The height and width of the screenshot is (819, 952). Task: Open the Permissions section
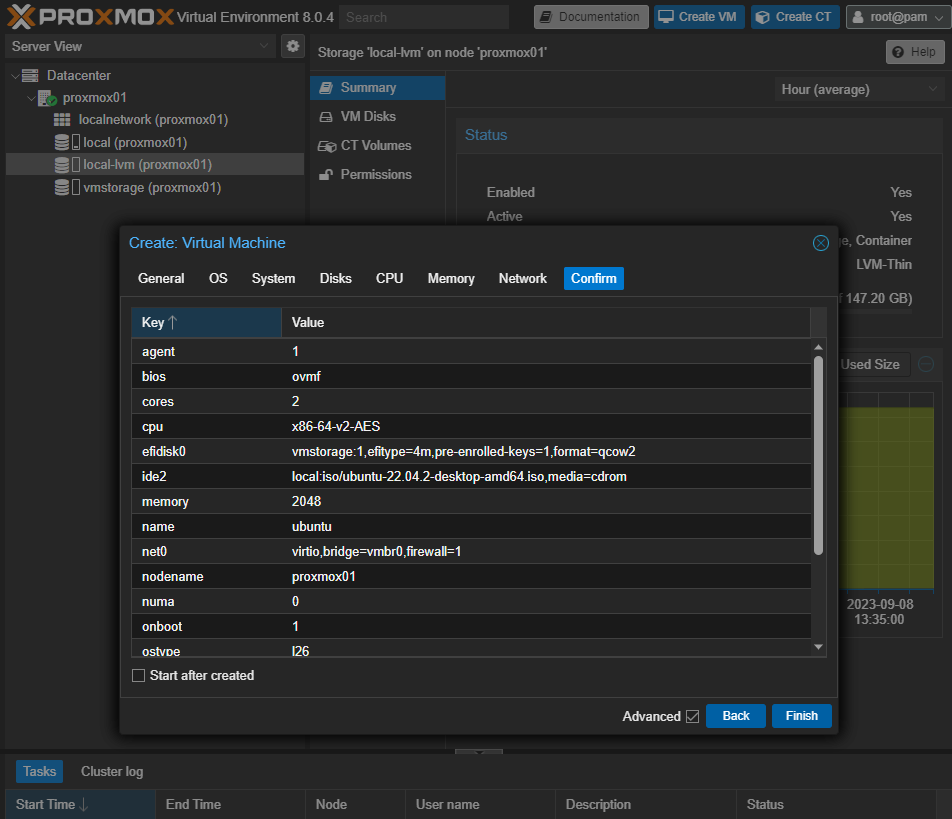375,175
